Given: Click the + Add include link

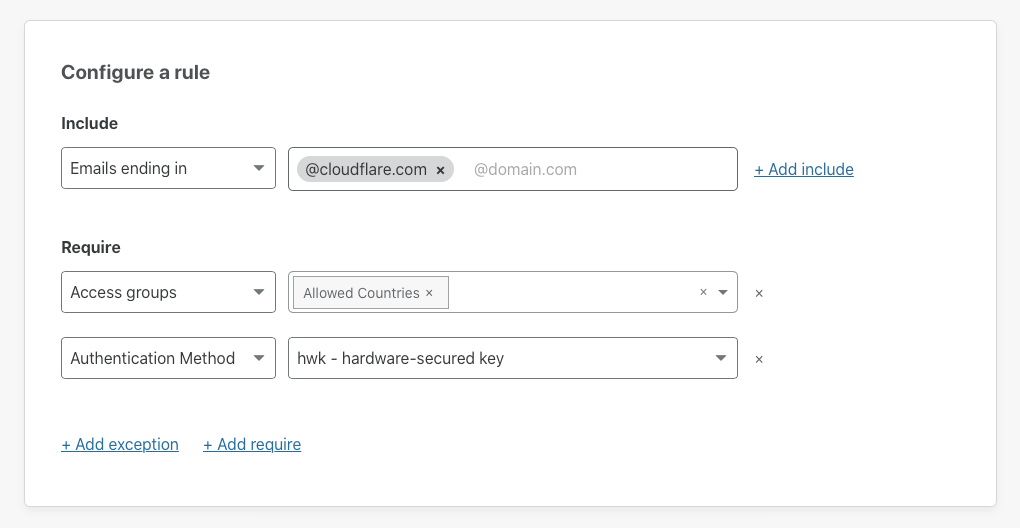Looking at the screenshot, I should 804,170.
